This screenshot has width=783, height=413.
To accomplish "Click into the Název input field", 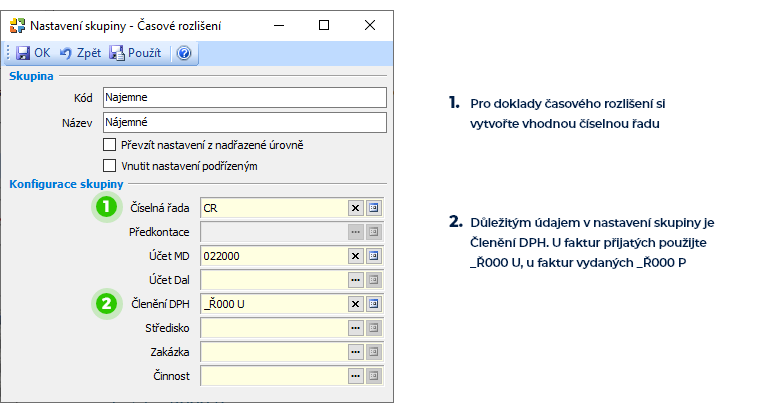I will click(245, 122).
